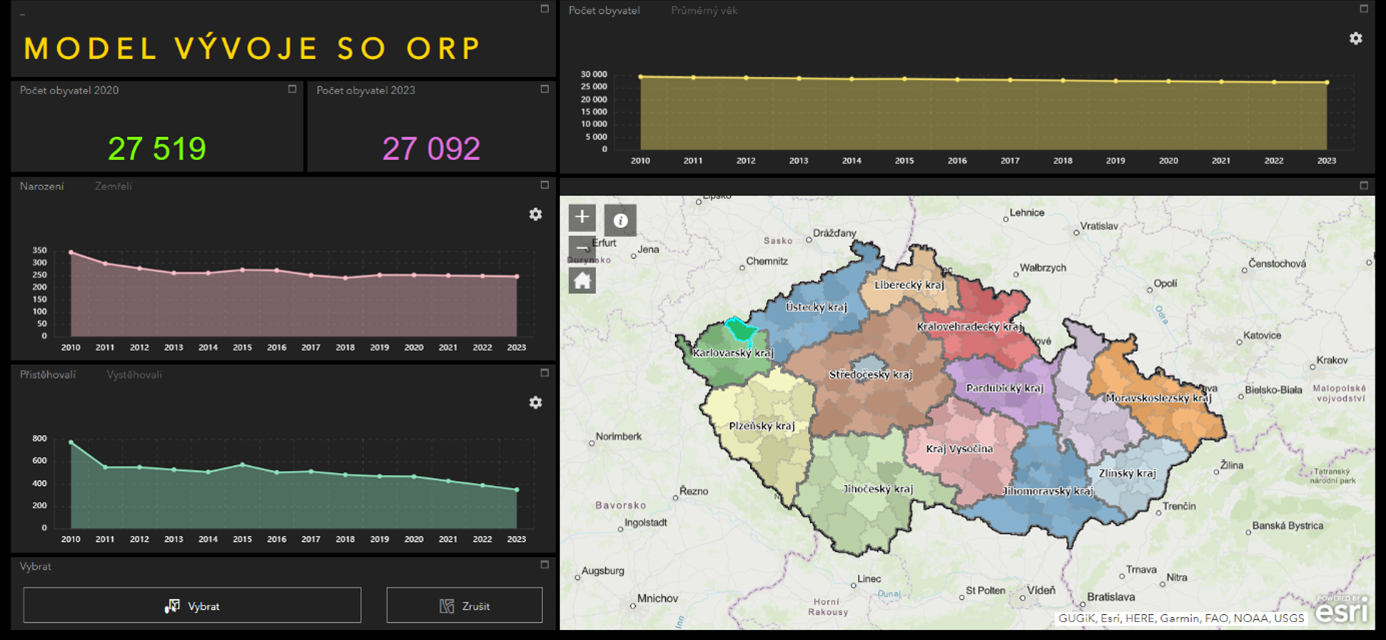Click the Plzeňský kraj region on map

pos(762,426)
